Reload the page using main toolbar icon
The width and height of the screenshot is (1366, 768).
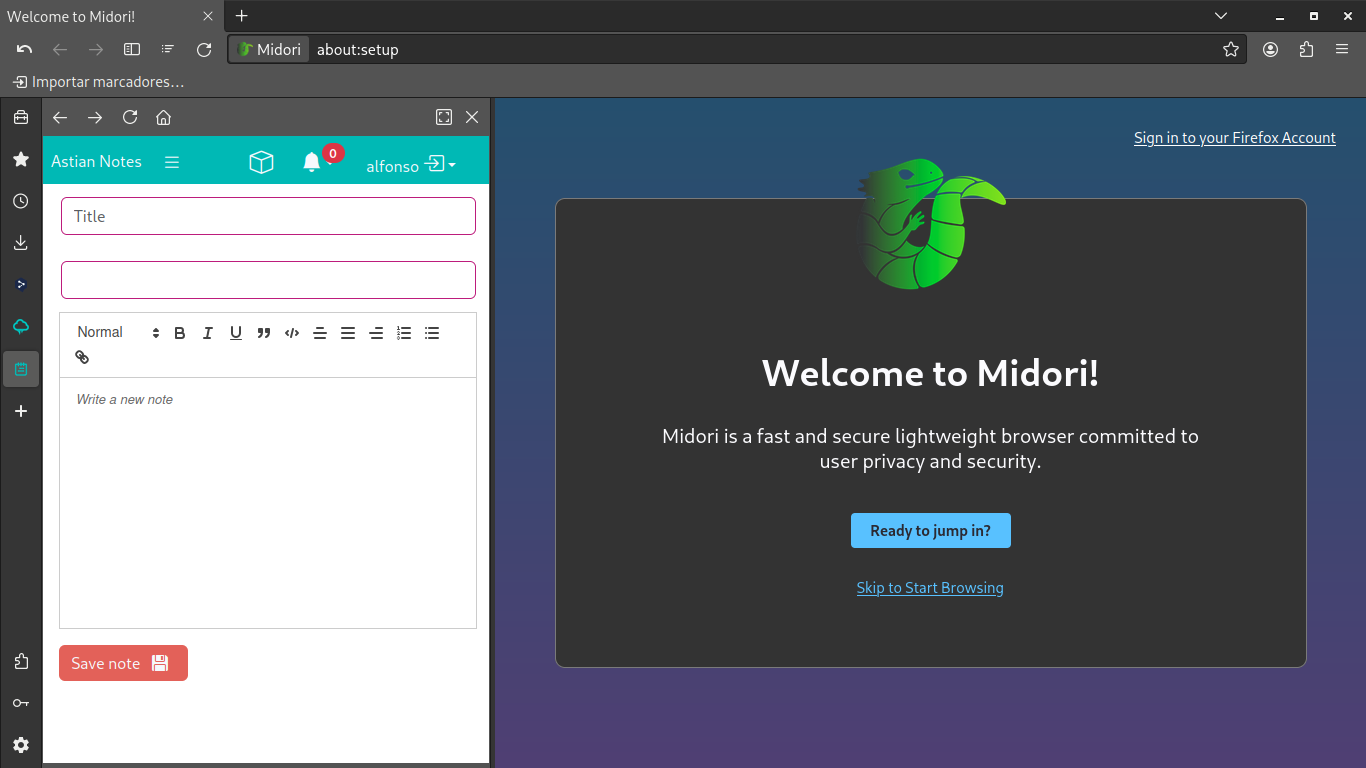coord(204,49)
